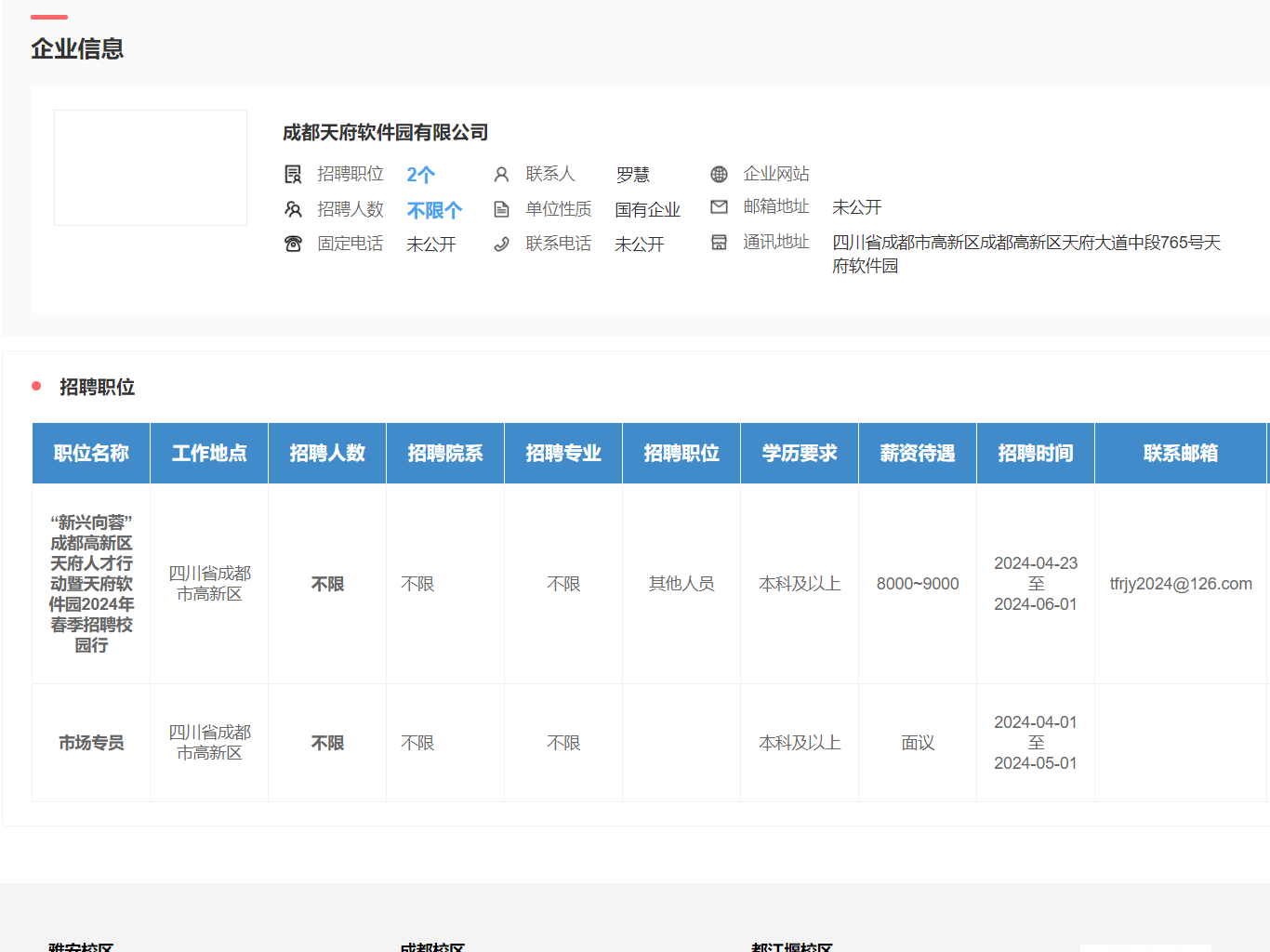This screenshot has width=1270, height=952.
Task: Click the fixed telephone icon
Action: pos(293,244)
